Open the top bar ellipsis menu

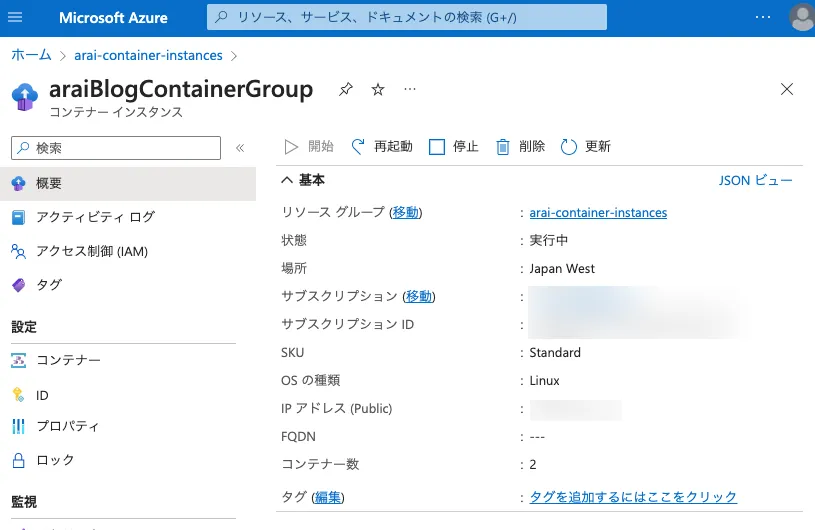763,17
